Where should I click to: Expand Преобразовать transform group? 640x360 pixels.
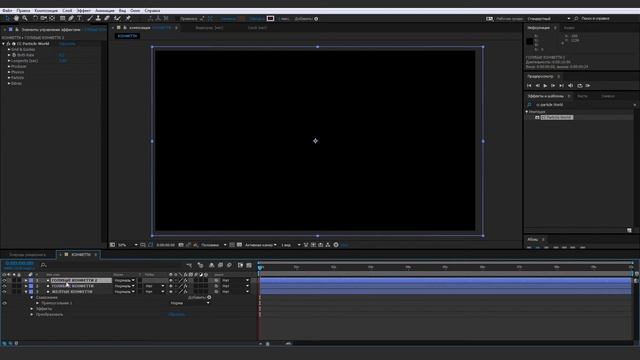pos(32,315)
